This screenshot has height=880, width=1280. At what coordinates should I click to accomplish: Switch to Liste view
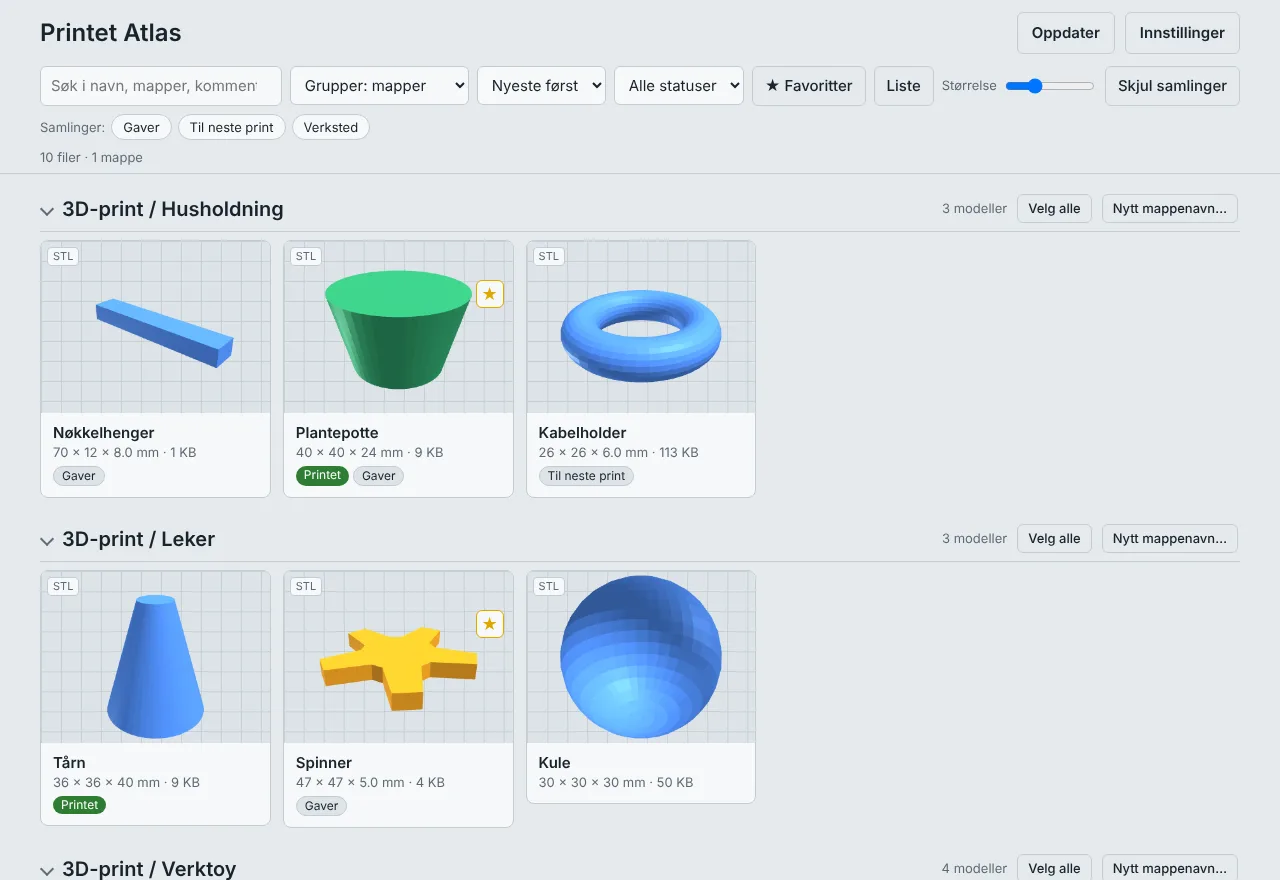pos(904,86)
